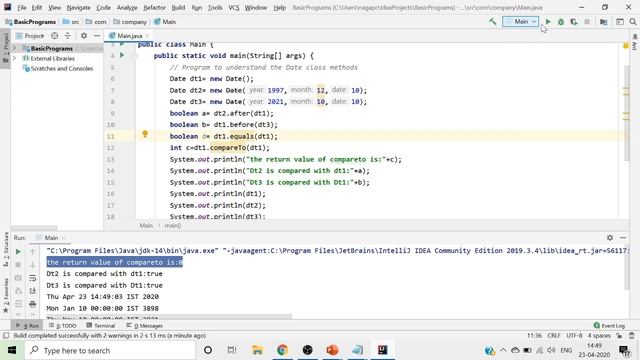Minimize the Run panel with hide icon
This screenshot has height=360, width=640.
click(623, 238)
